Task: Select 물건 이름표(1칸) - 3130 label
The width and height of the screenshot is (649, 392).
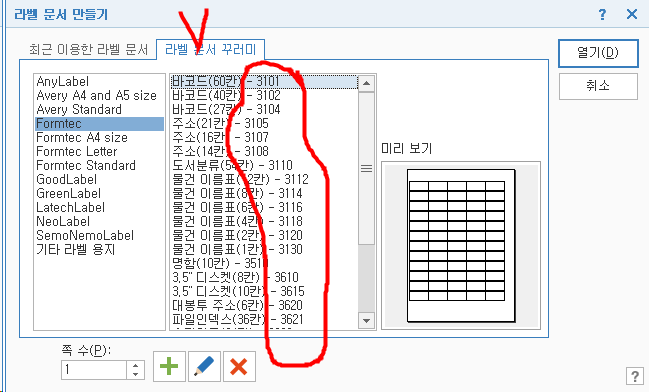Action: [x=264, y=250]
